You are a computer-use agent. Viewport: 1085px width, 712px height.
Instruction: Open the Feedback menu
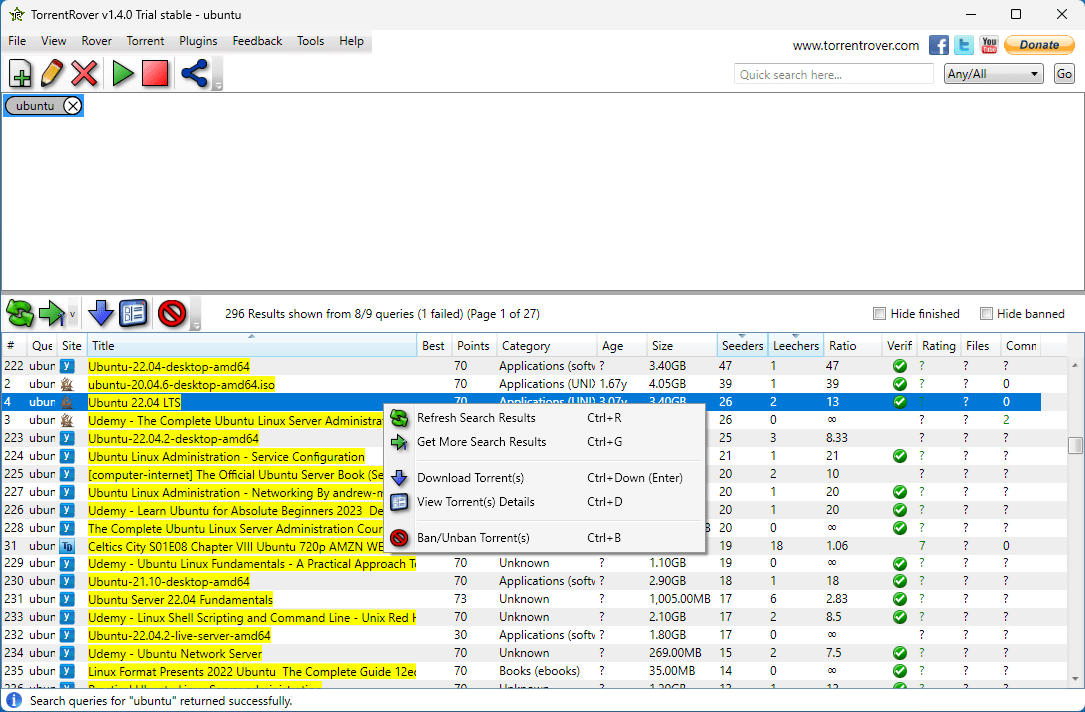(x=257, y=41)
